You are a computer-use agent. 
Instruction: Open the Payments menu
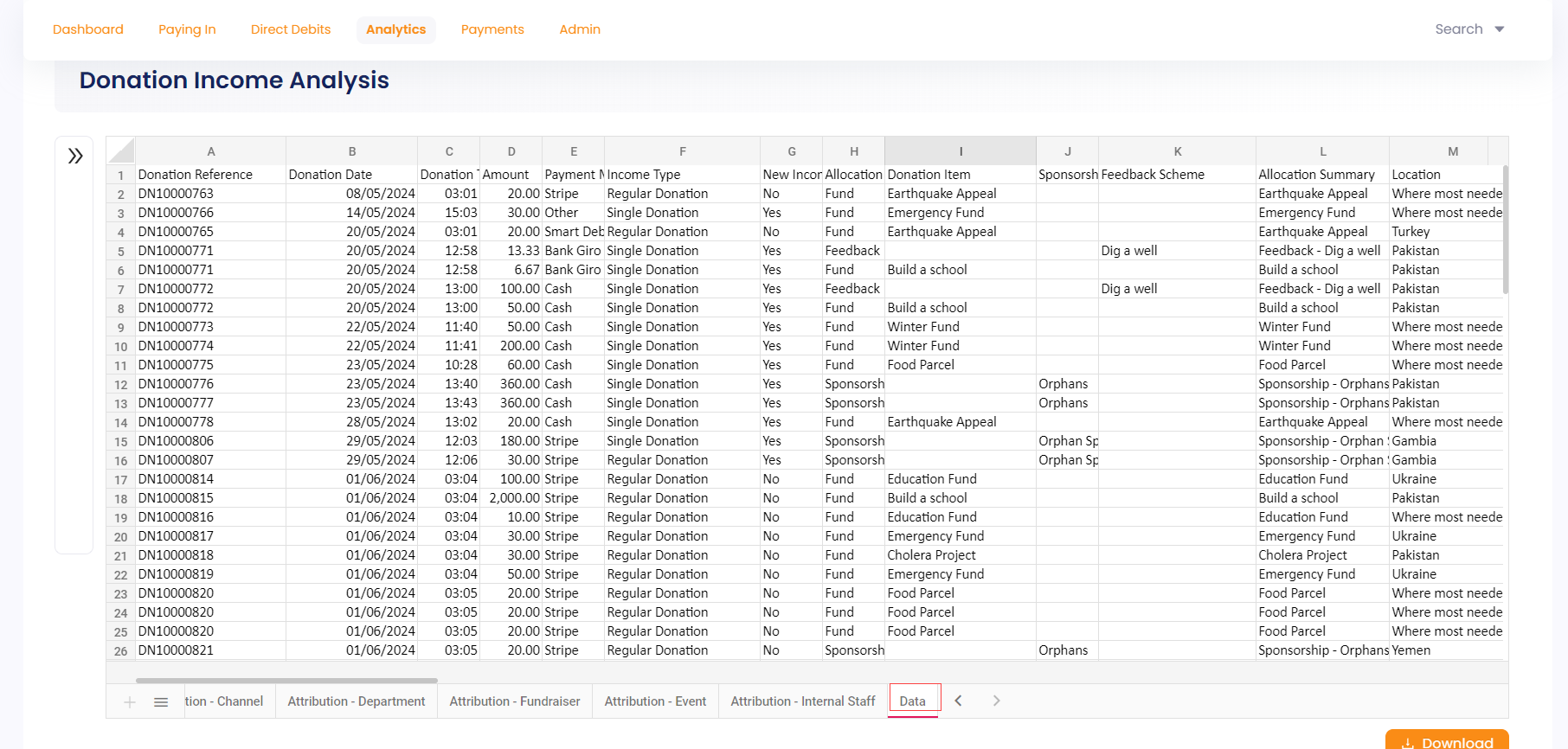tap(492, 29)
